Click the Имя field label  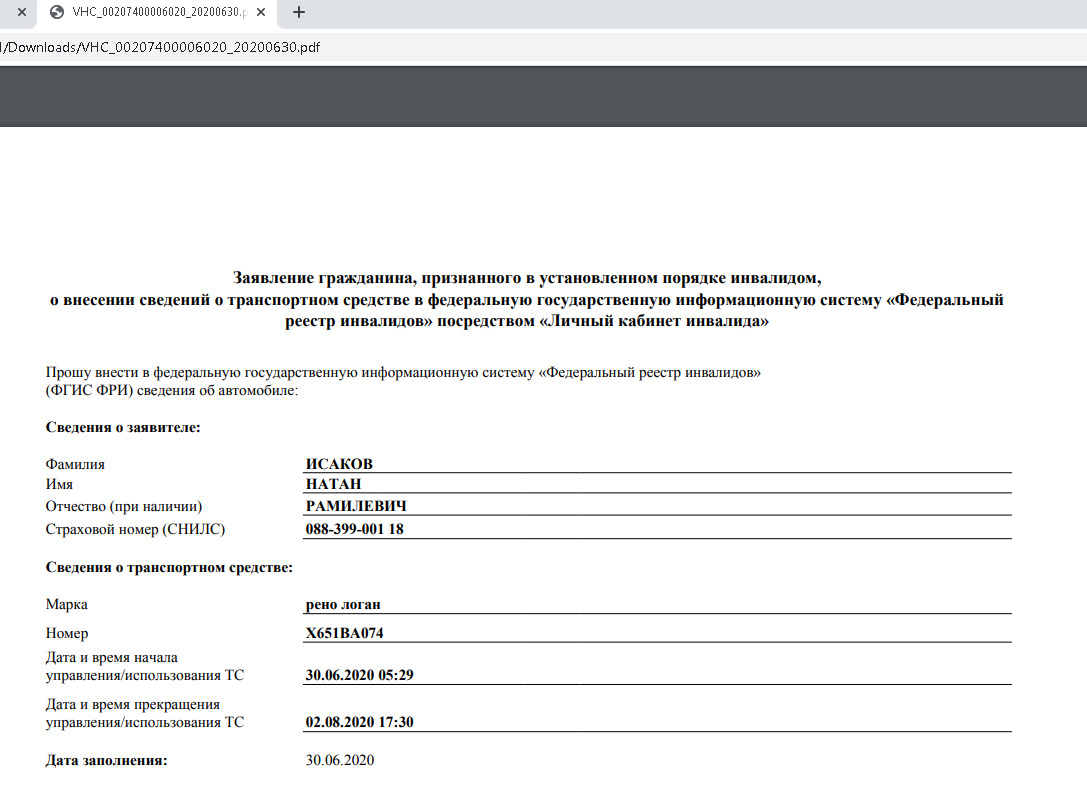(x=59, y=485)
